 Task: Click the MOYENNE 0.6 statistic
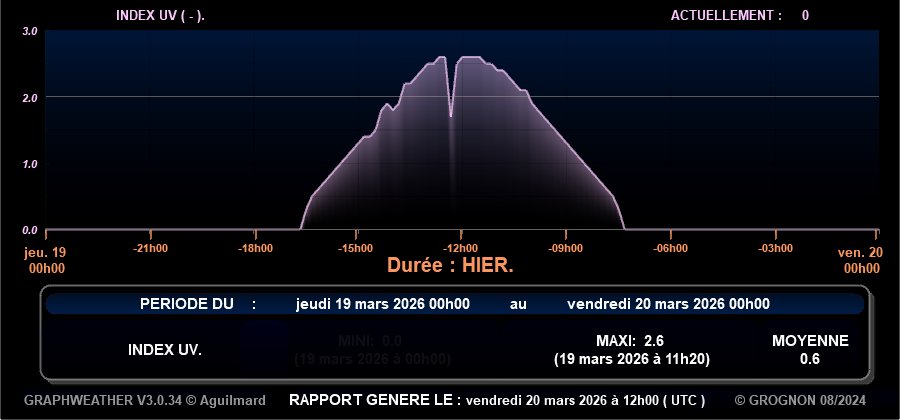[x=810, y=349]
